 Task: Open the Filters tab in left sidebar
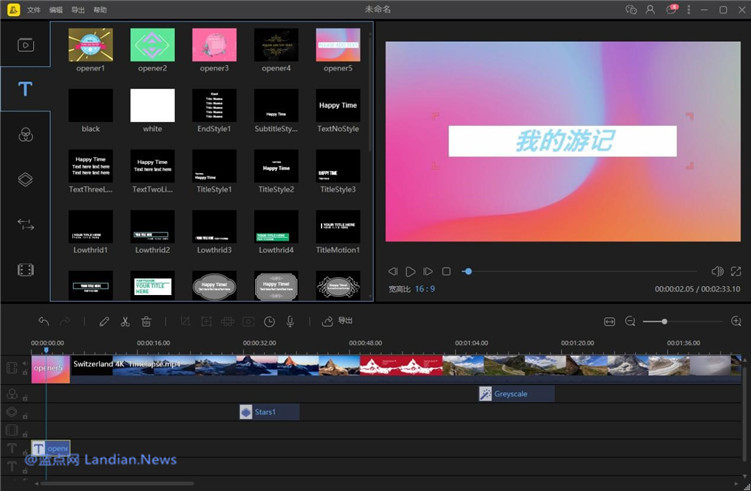point(26,134)
